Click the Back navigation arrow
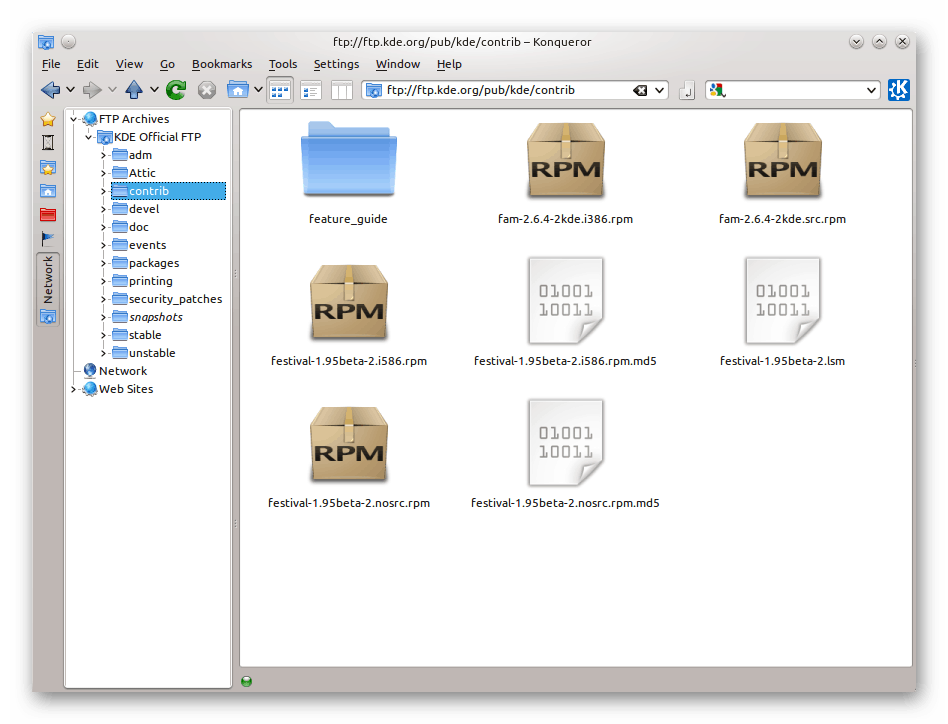 [x=50, y=90]
